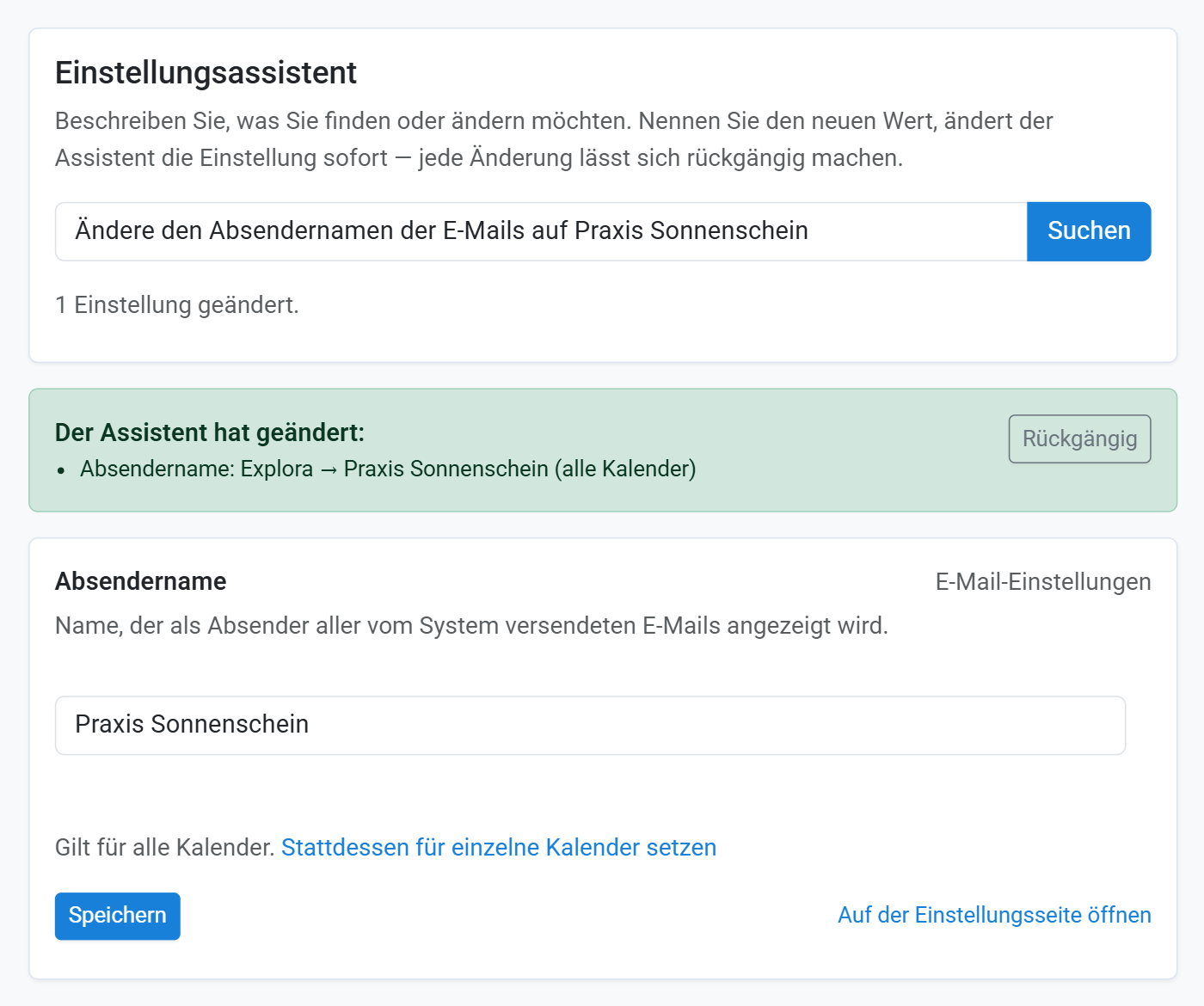This screenshot has width=1204, height=1006.
Task: Click the 'Absendername: Explora → Praxis Sonnenschein' entry
Action: 388,469
